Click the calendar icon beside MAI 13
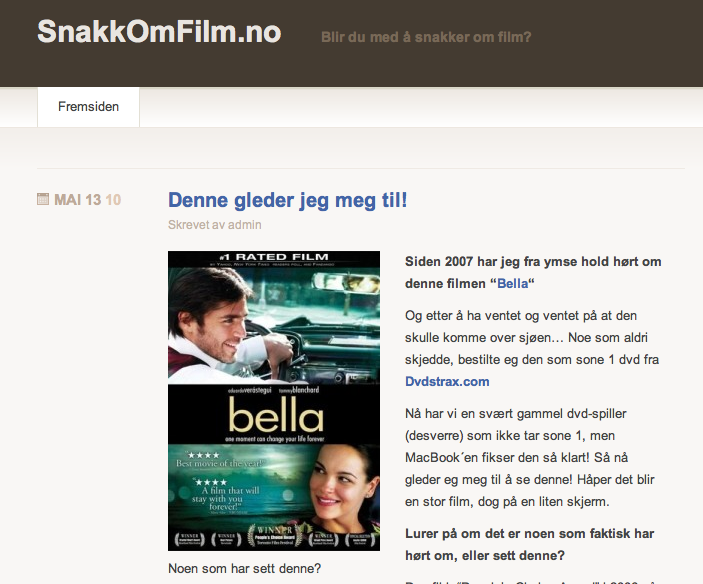 tap(43, 199)
